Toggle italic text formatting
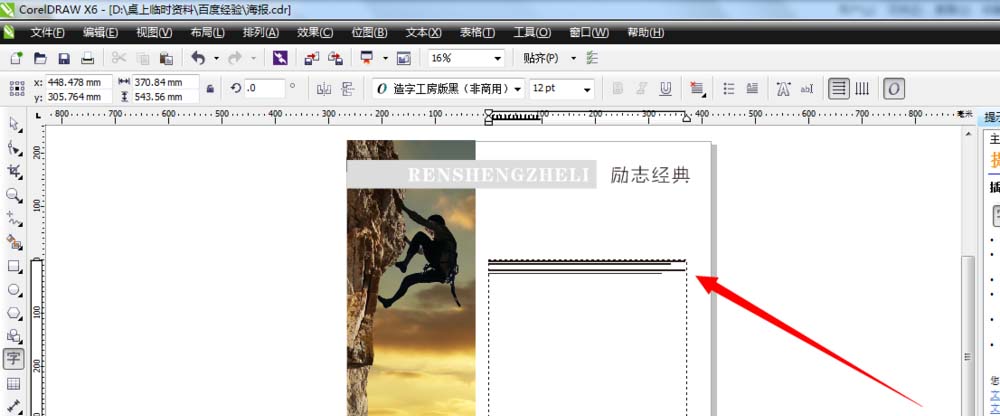1000x416 pixels. click(x=642, y=89)
